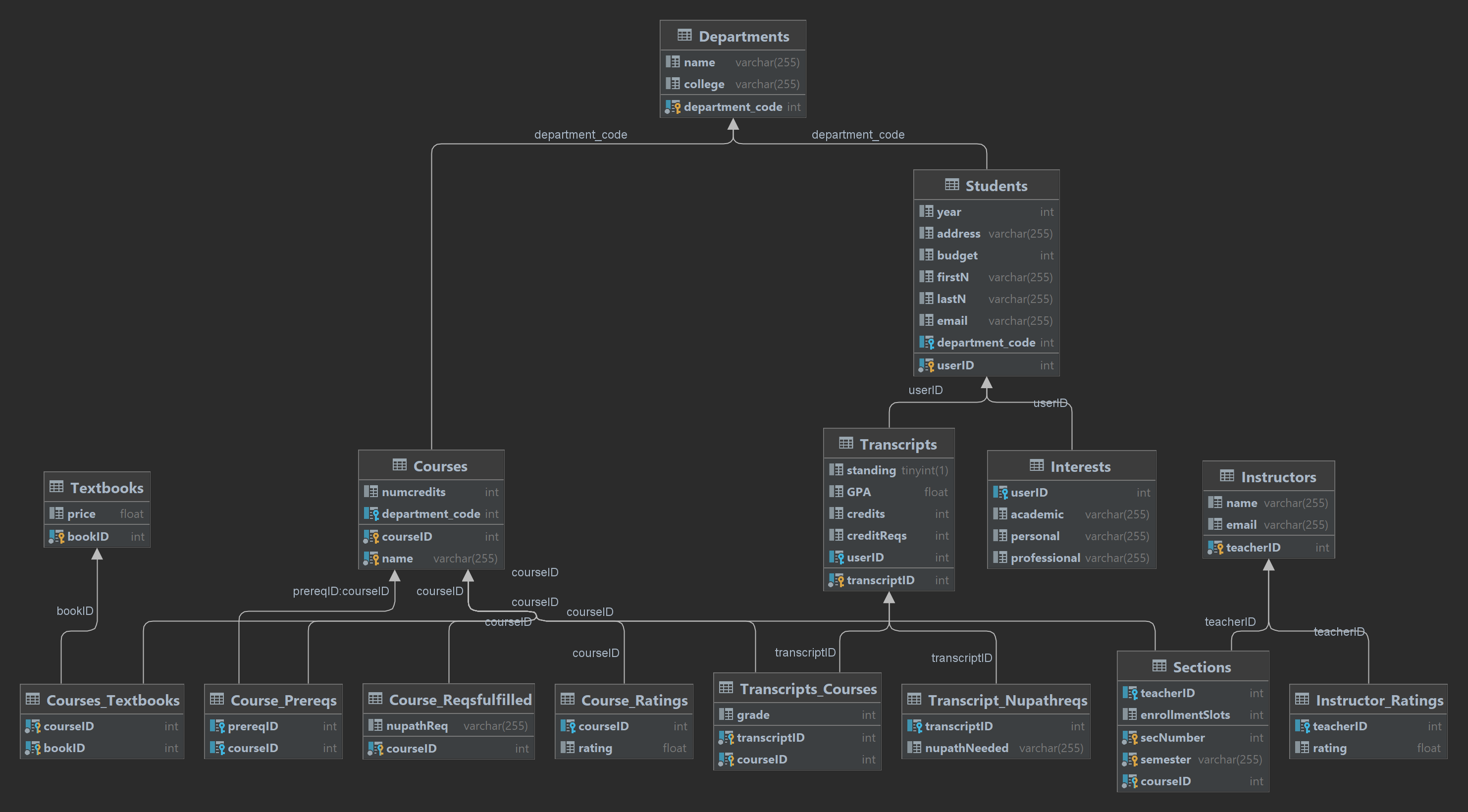The height and width of the screenshot is (812, 1468).
Task: Click the key icon beside bookID in Textbooks
Action: (56, 536)
